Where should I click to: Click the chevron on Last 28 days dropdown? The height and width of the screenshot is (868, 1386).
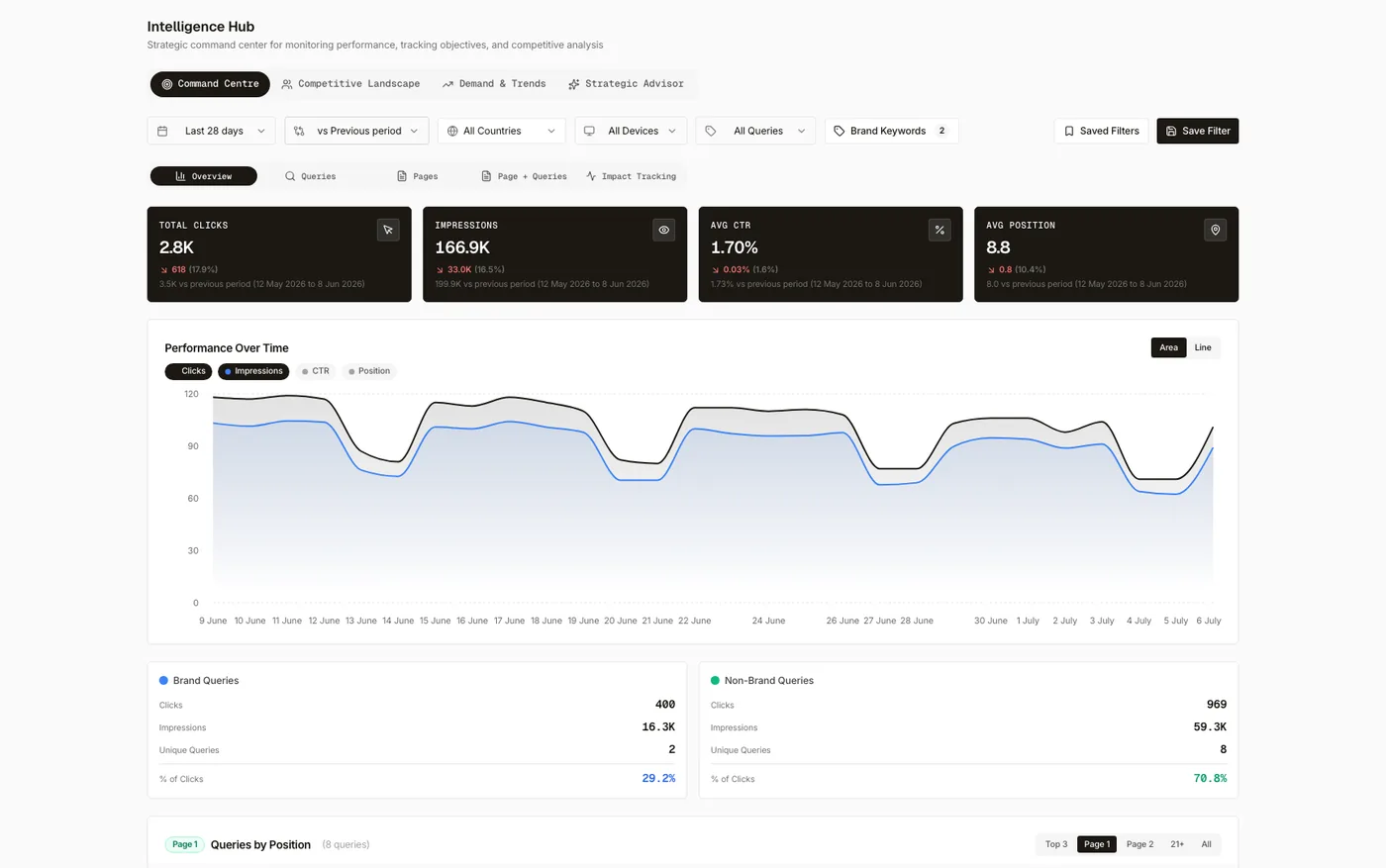click(261, 131)
